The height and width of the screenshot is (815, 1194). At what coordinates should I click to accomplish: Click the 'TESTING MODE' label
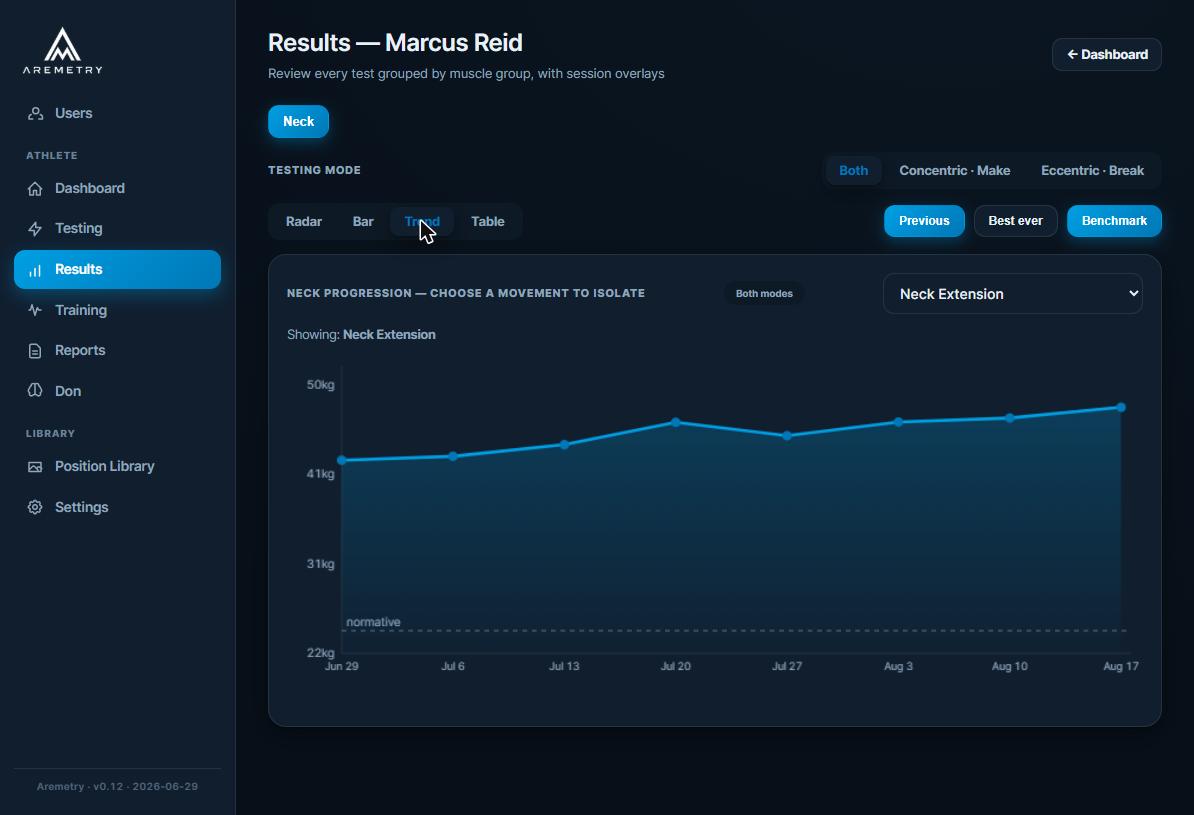pos(314,171)
